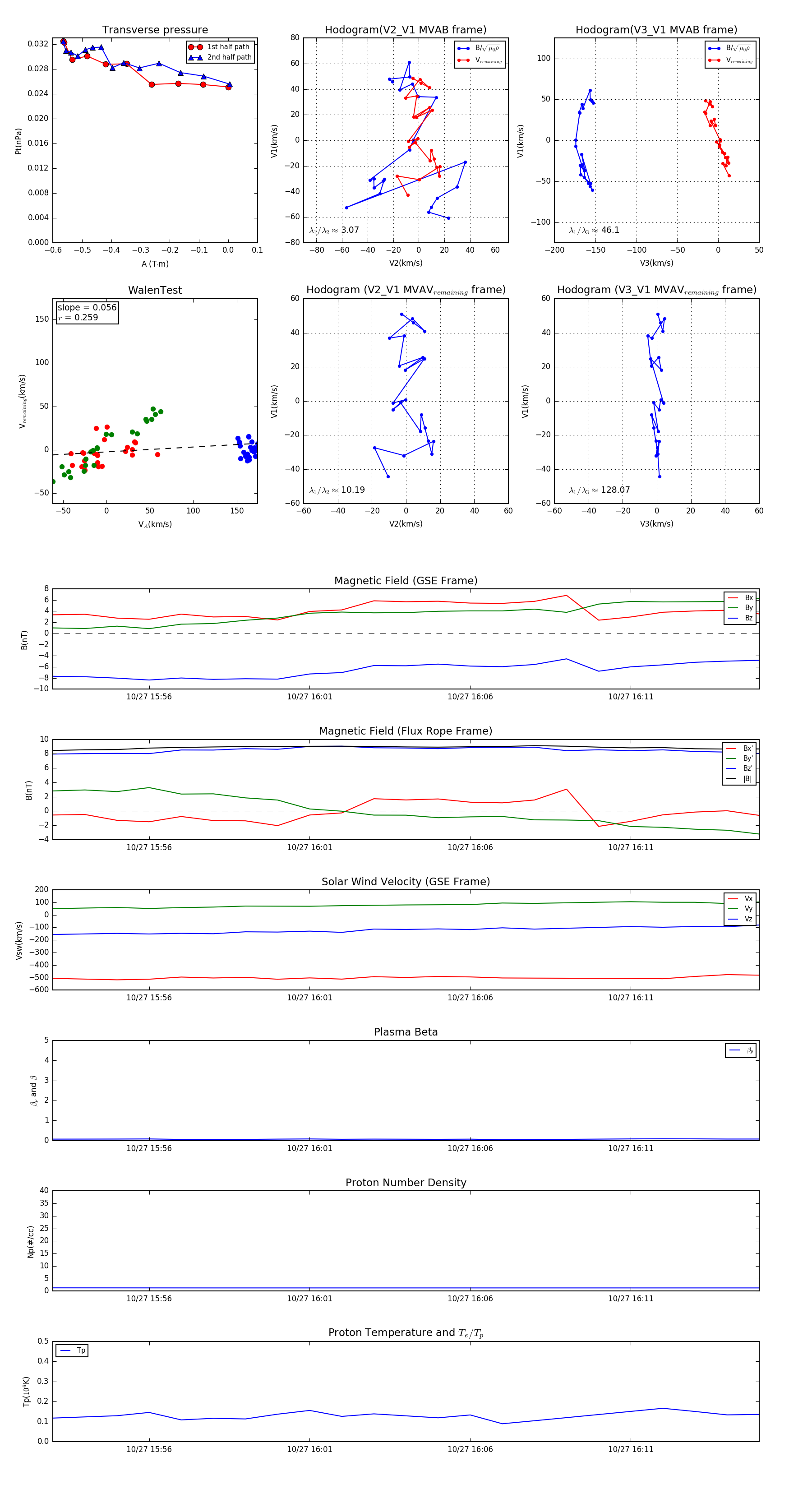
Task: Click the 'Bz' legend entry in GSE plot
Action: coord(740,619)
